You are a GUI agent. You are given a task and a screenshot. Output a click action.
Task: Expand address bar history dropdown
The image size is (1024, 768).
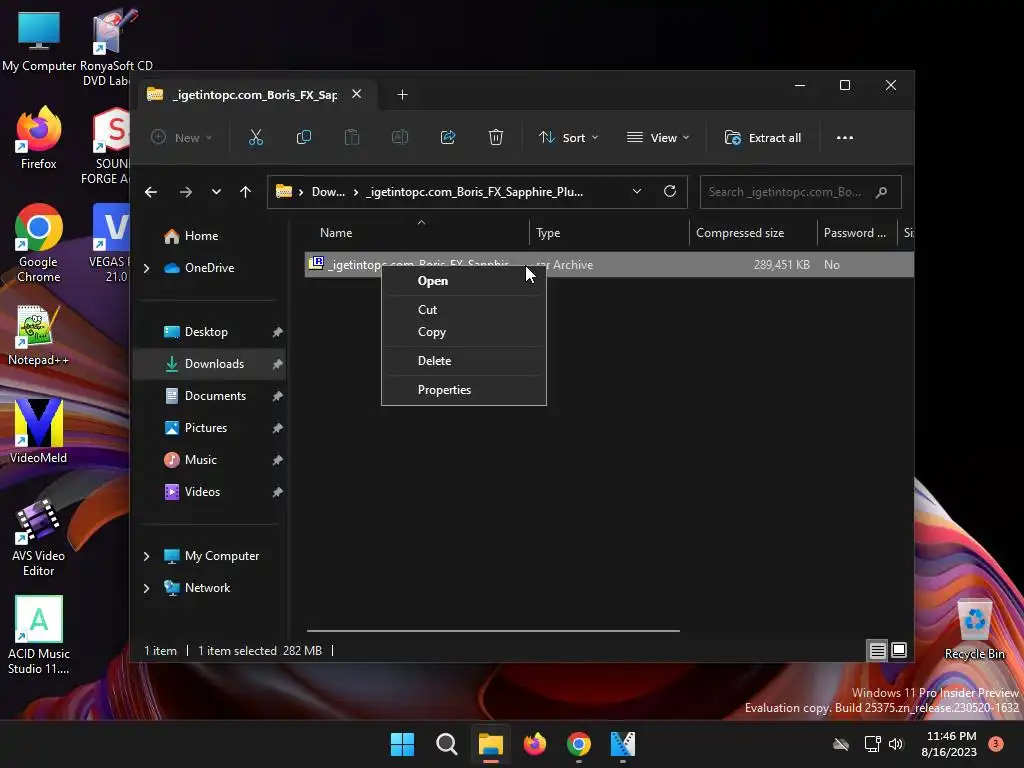tap(637, 191)
